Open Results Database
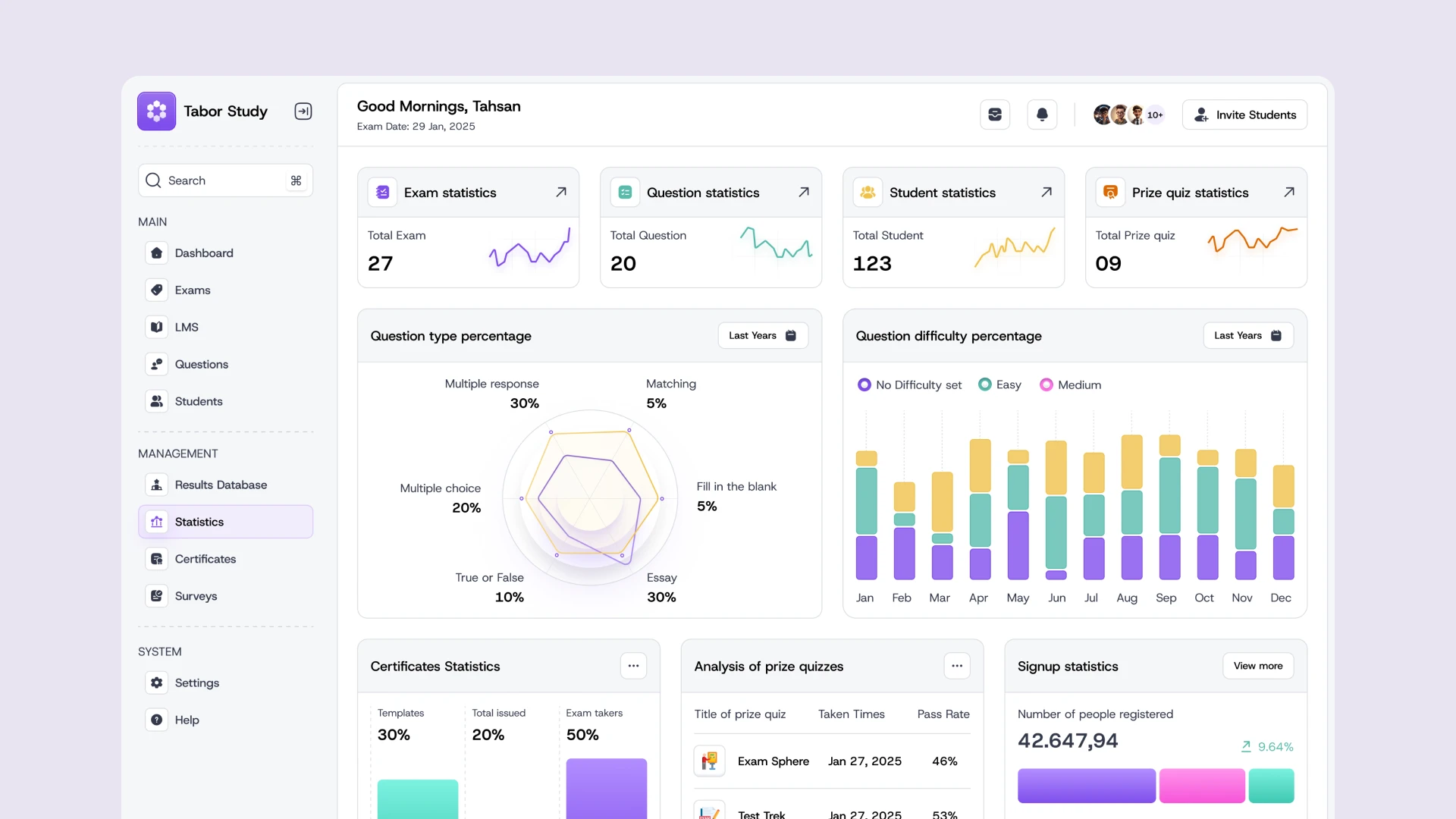The height and width of the screenshot is (819, 1456). tap(225, 485)
